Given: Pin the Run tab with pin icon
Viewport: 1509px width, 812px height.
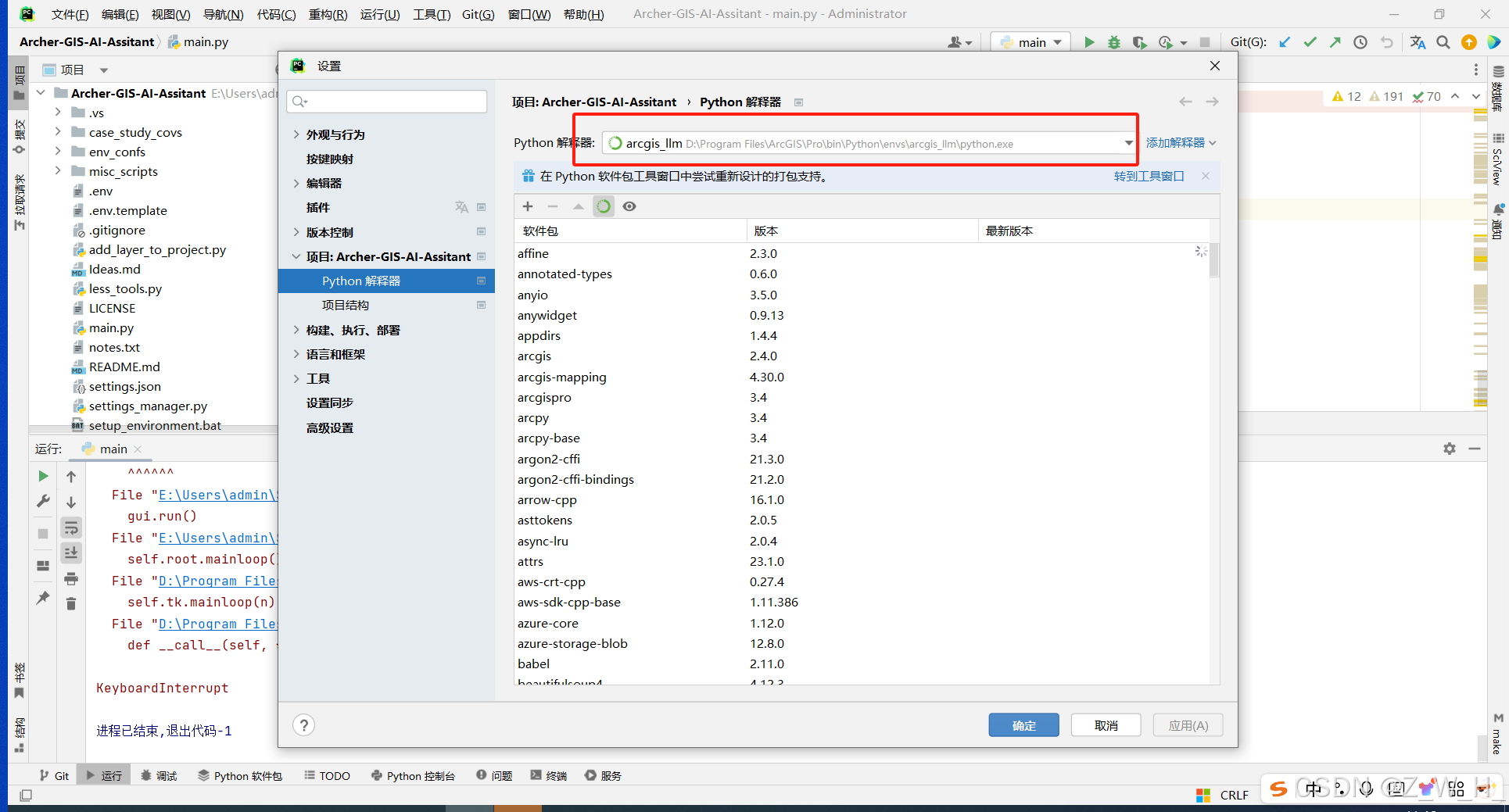Looking at the screenshot, I should click(x=43, y=598).
